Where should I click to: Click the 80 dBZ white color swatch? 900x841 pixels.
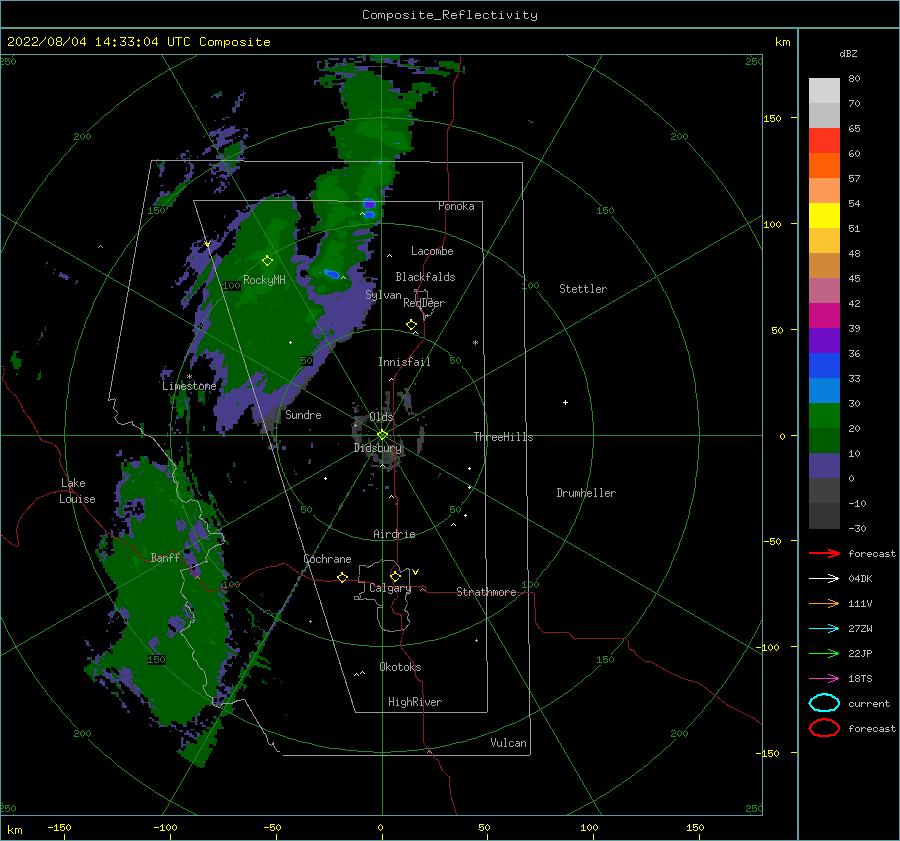pyautogui.click(x=824, y=90)
